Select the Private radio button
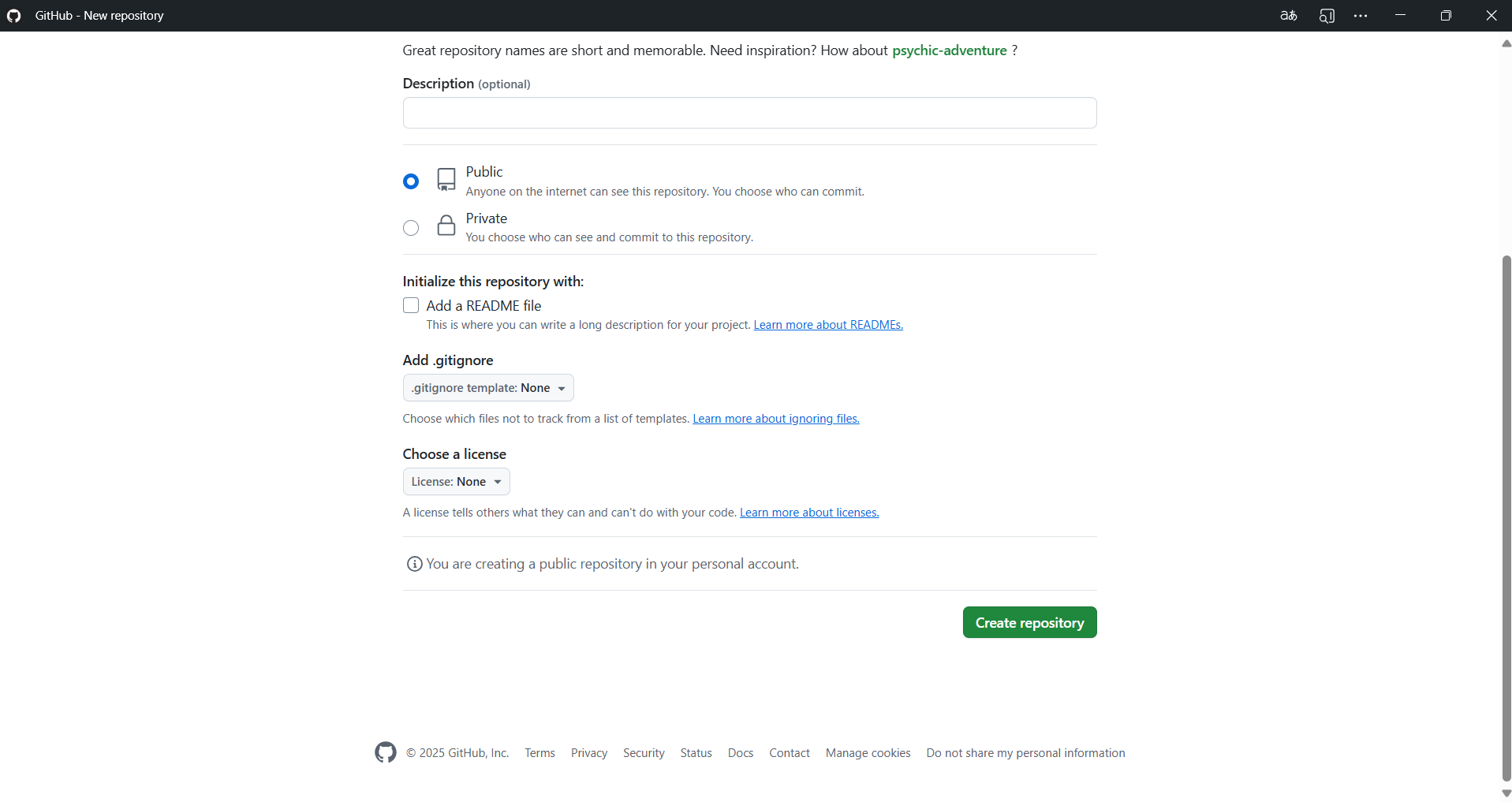 [411, 228]
